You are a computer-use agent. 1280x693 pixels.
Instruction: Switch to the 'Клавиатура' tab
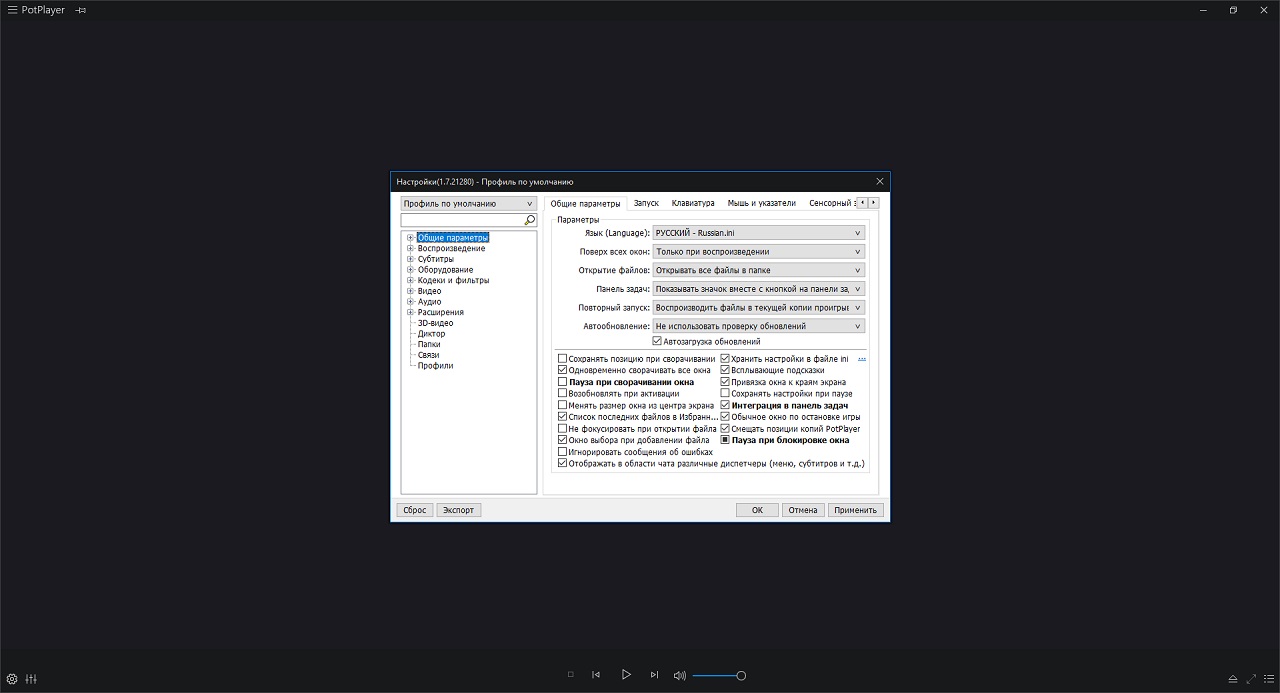(693, 203)
